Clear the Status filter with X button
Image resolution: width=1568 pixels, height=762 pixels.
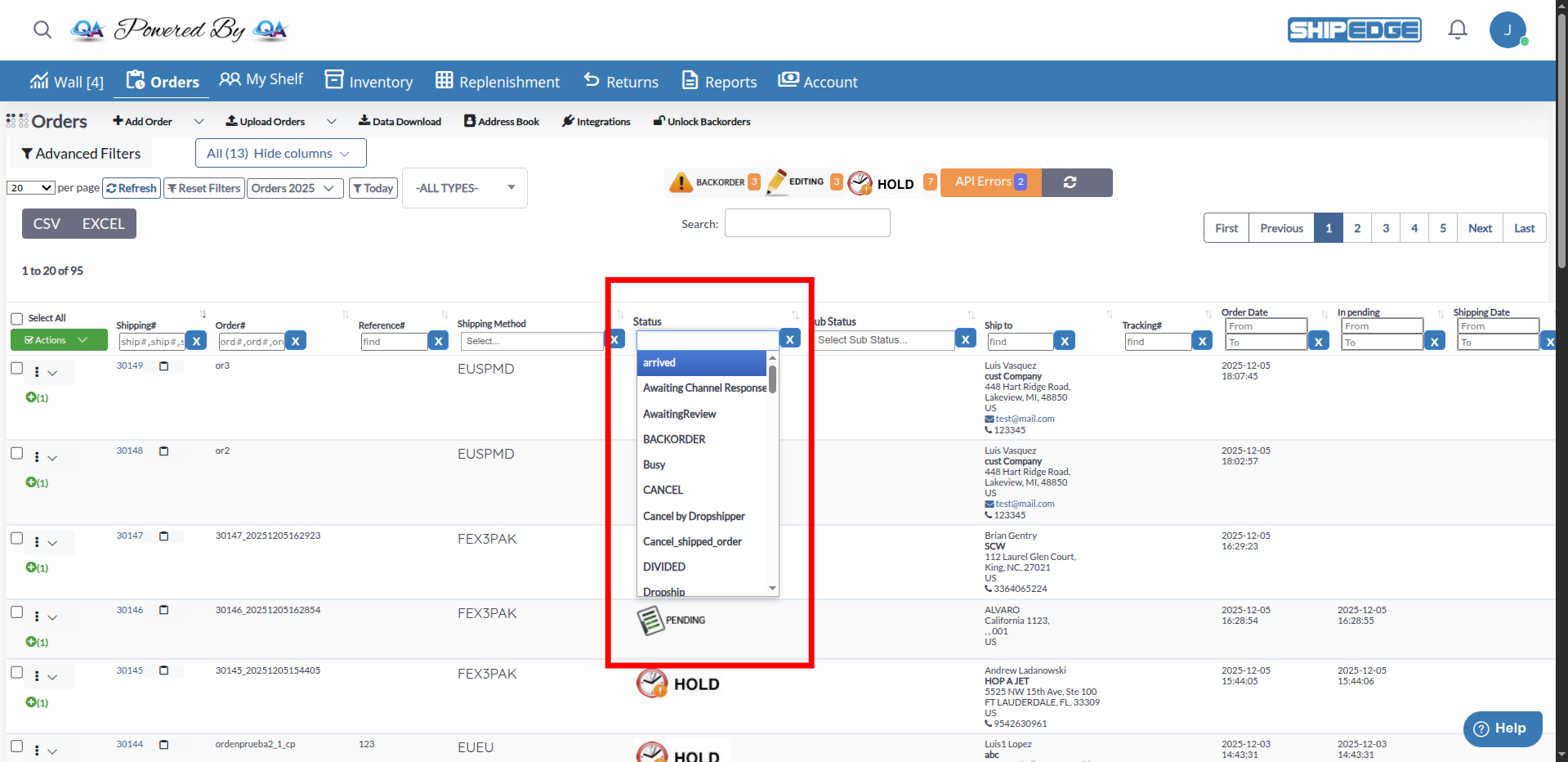coord(789,339)
